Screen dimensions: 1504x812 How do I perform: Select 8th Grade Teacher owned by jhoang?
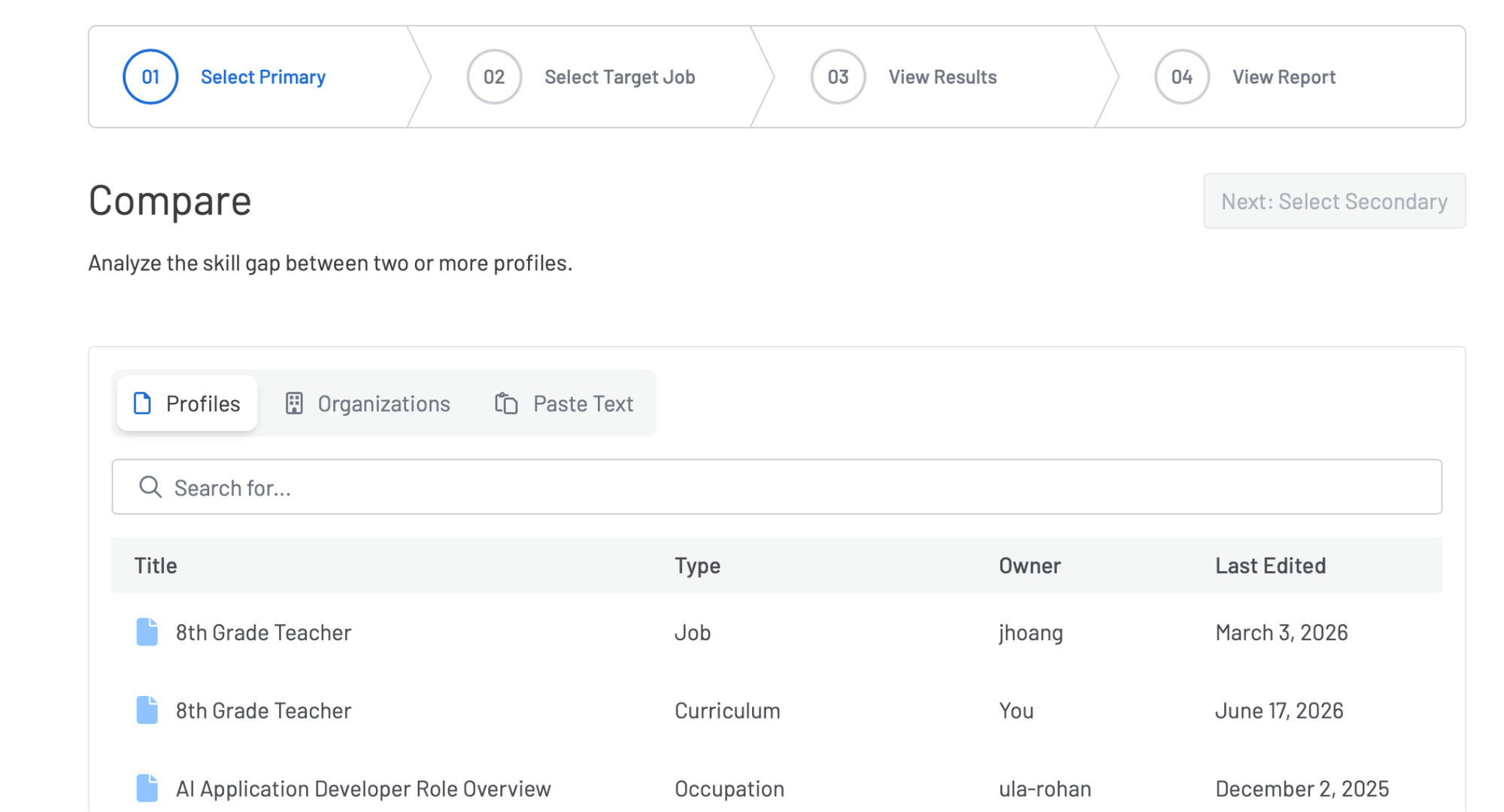point(263,632)
